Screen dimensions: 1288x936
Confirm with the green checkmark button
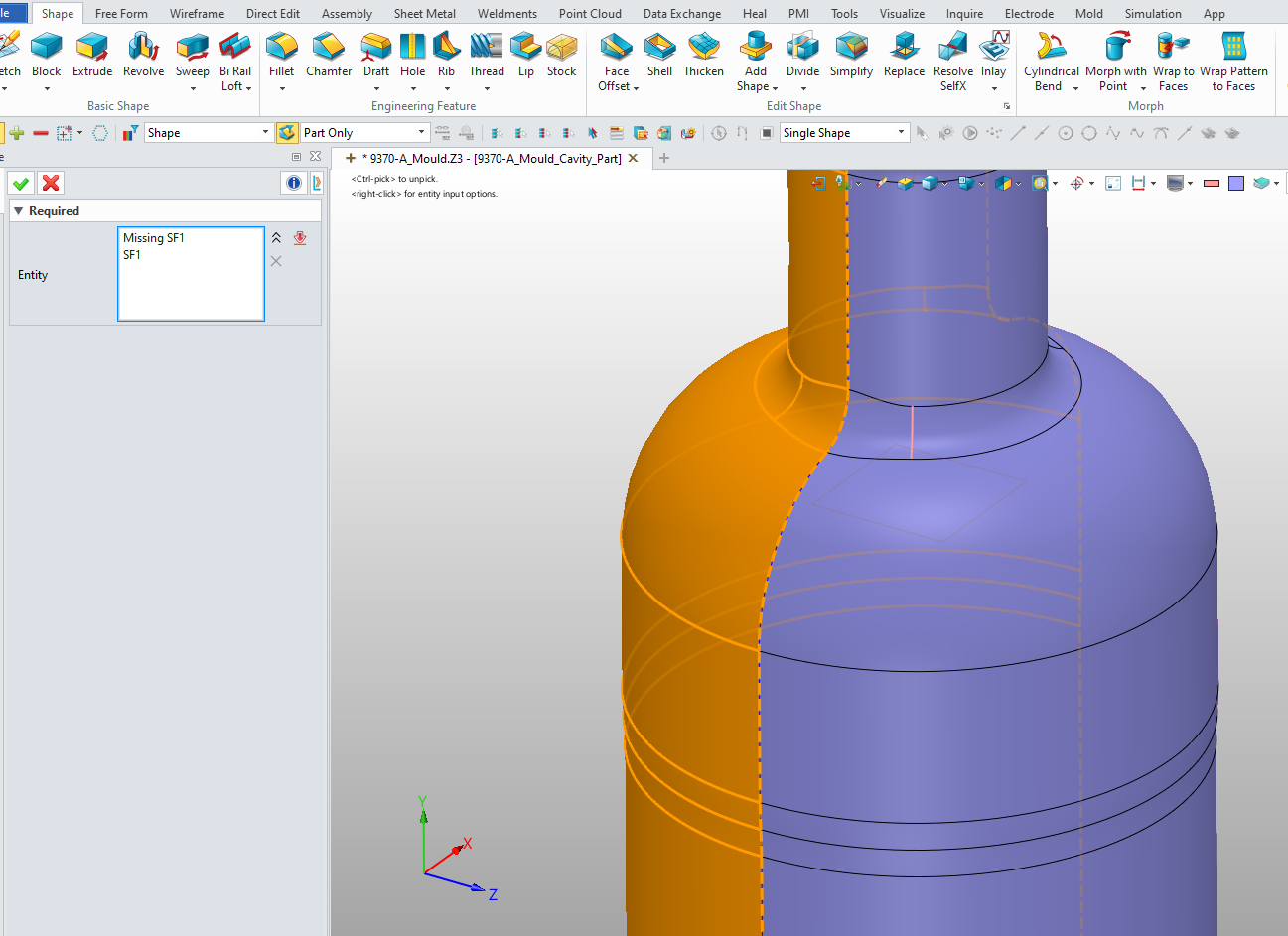coord(21,183)
